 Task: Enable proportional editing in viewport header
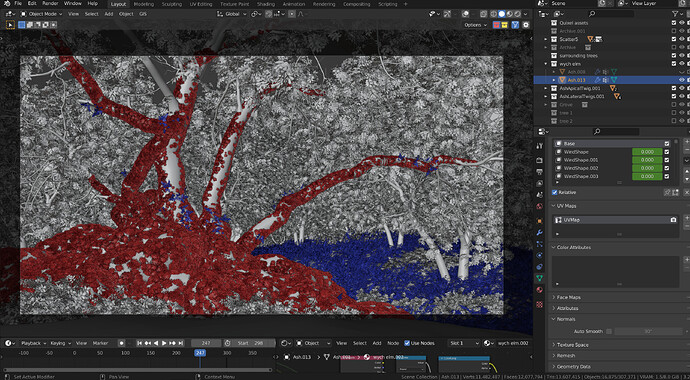coord(291,14)
